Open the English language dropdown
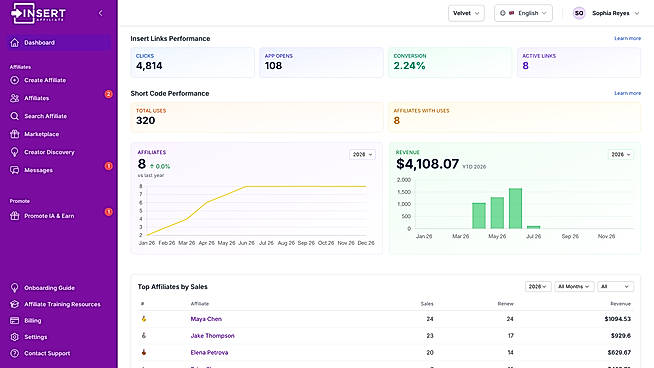Image resolution: width=654 pixels, height=368 pixels. click(x=523, y=13)
